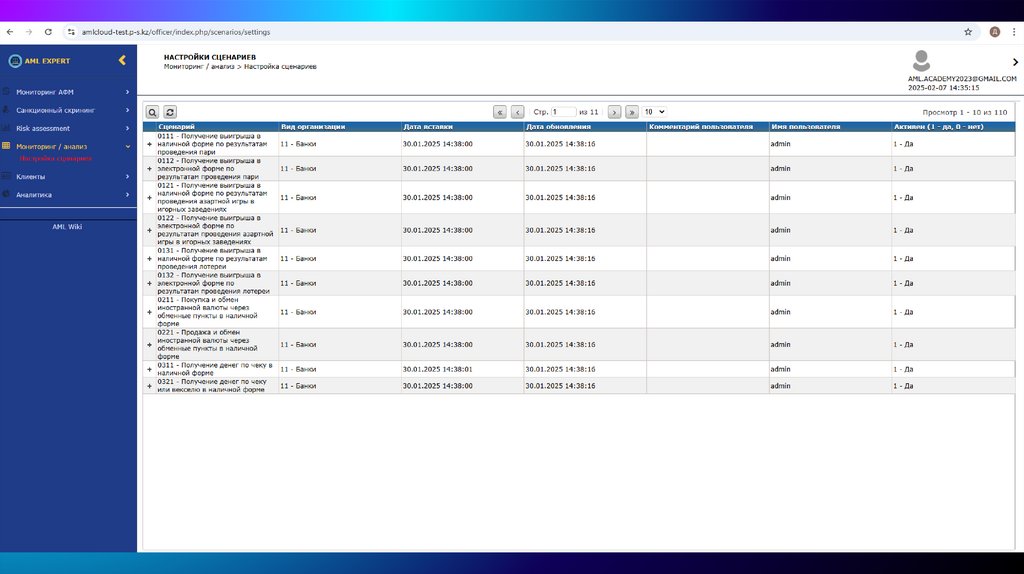Expand row for scenario 0321

(150, 387)
